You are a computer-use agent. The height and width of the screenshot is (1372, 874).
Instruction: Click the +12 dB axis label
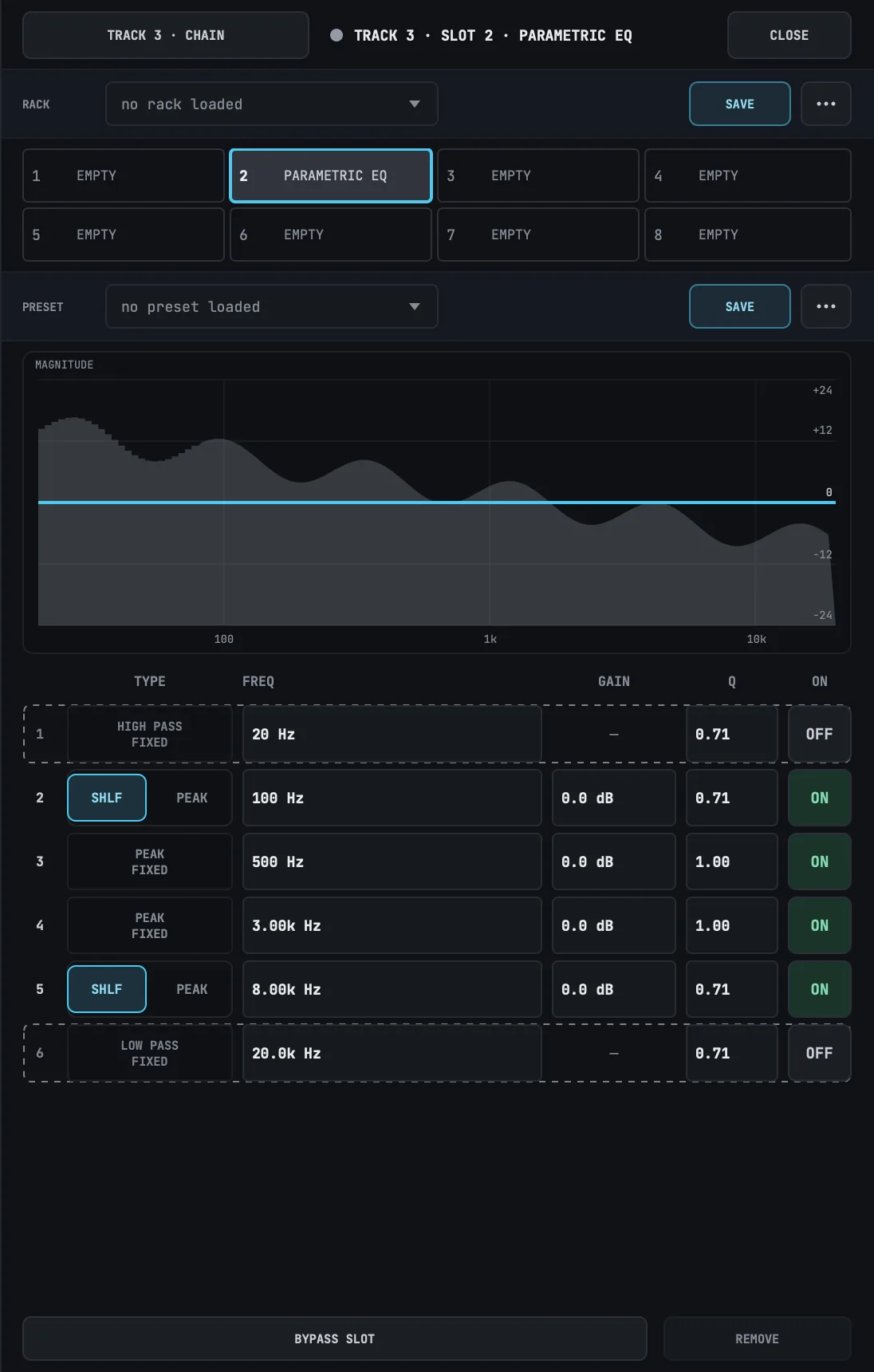pos(822,430)
